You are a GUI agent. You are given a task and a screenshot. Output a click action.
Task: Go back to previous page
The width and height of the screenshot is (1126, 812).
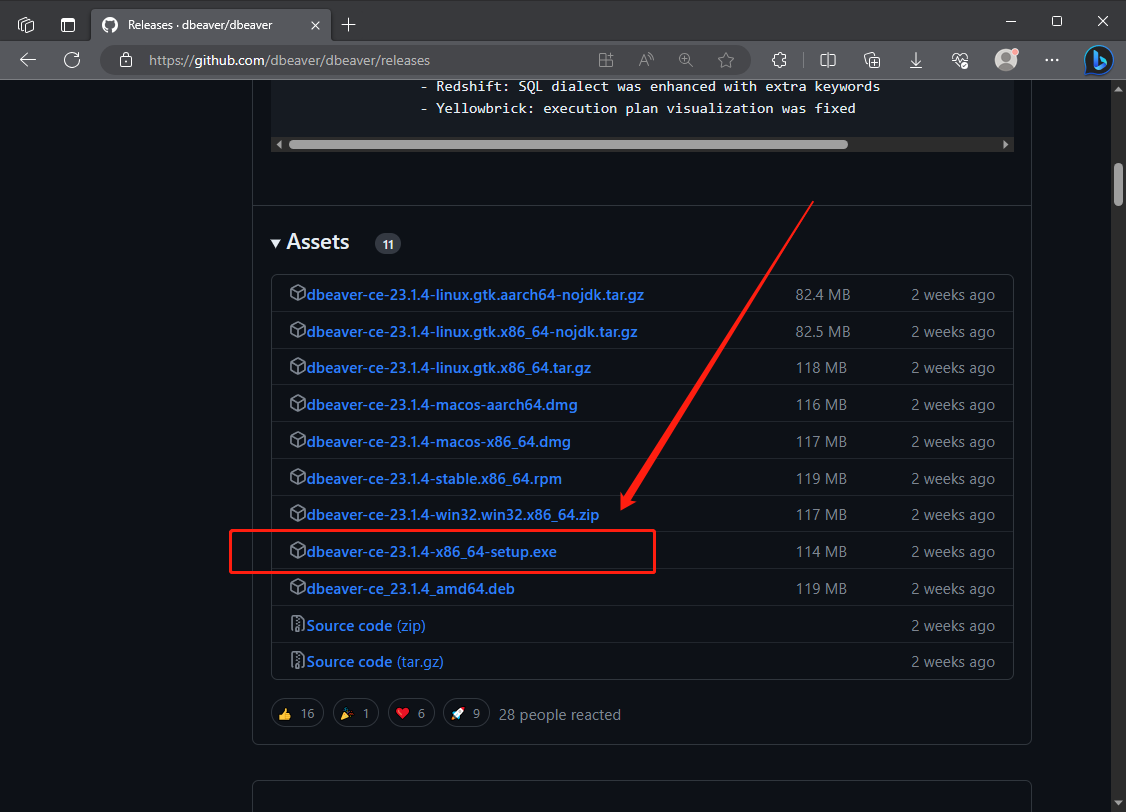pyautogui.click(x=28, y=60)
